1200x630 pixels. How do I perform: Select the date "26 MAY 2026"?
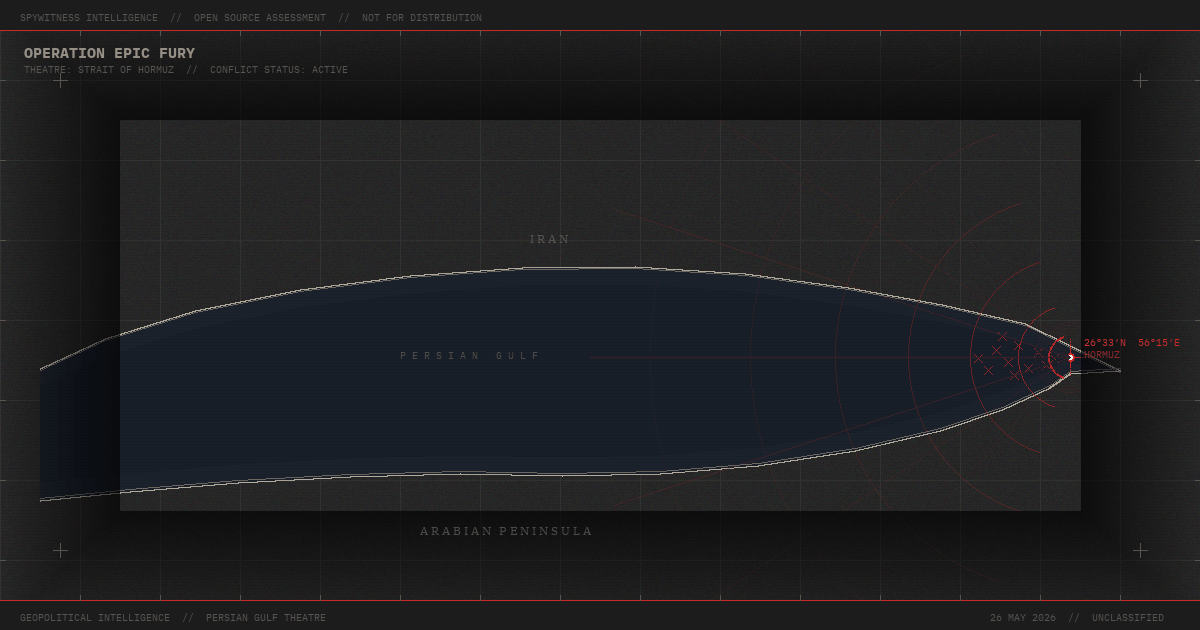point(1023,618)
